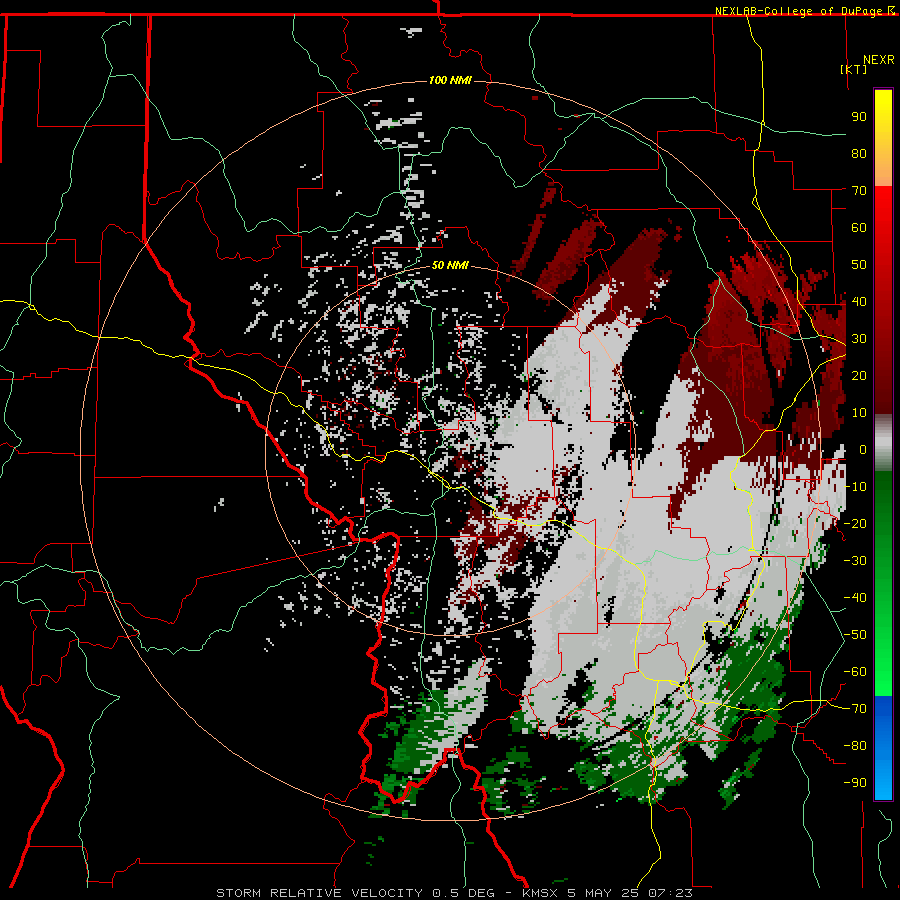Click the 50 NMI range ring label
The width and height of the screenshot is (900, 900).
[x=450, y=265]
